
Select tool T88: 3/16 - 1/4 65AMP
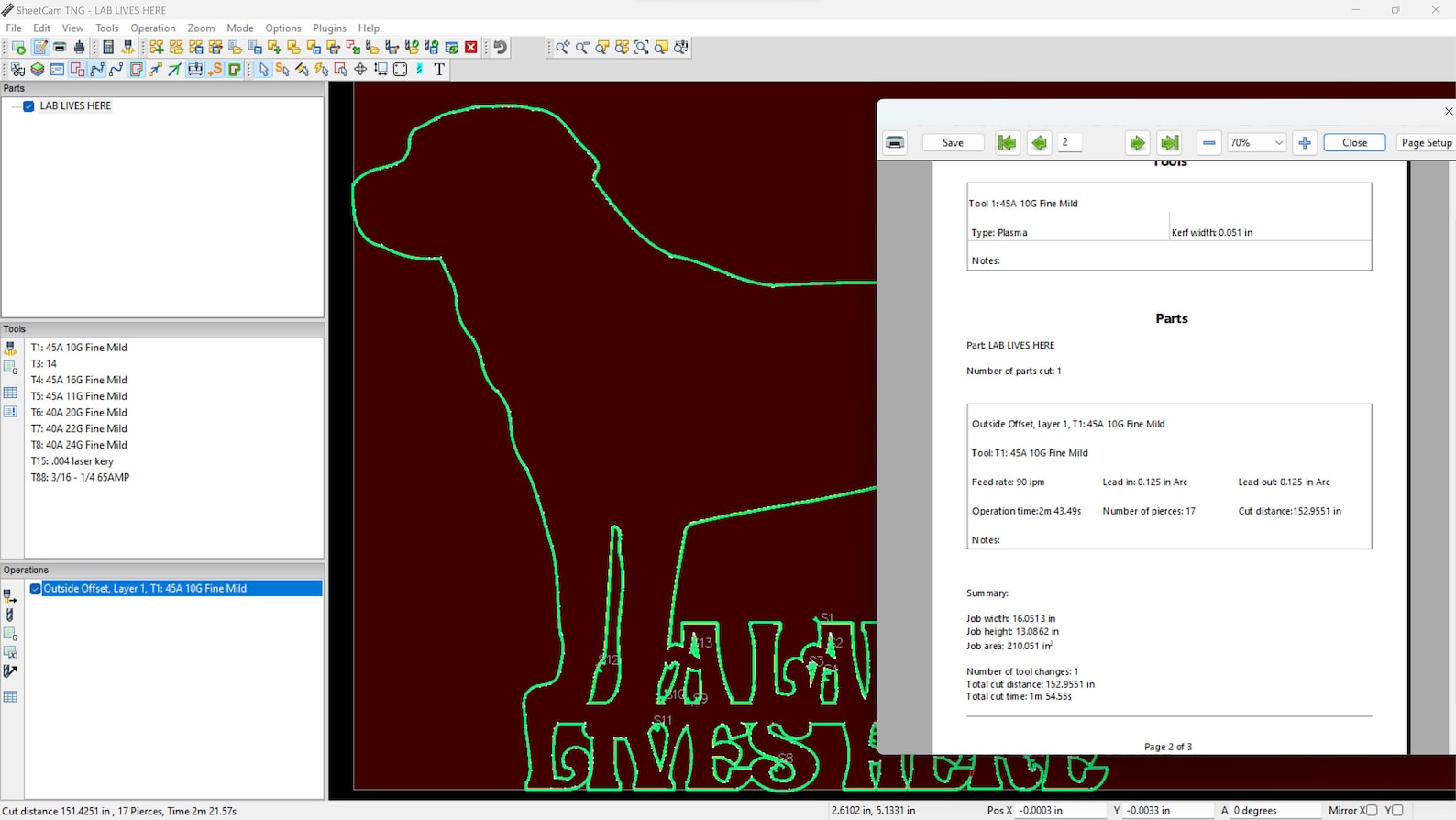click(80, 478)
